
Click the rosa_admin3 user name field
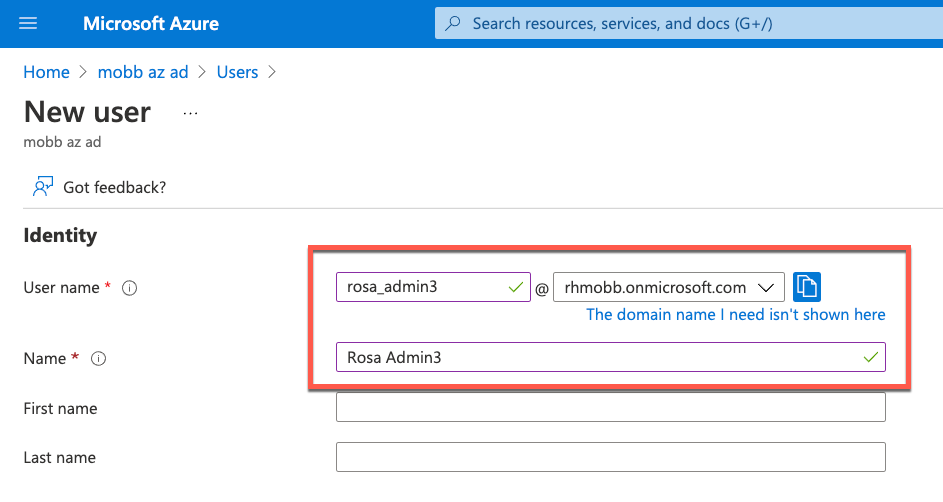pyautogui.click(x=420, y=287)
